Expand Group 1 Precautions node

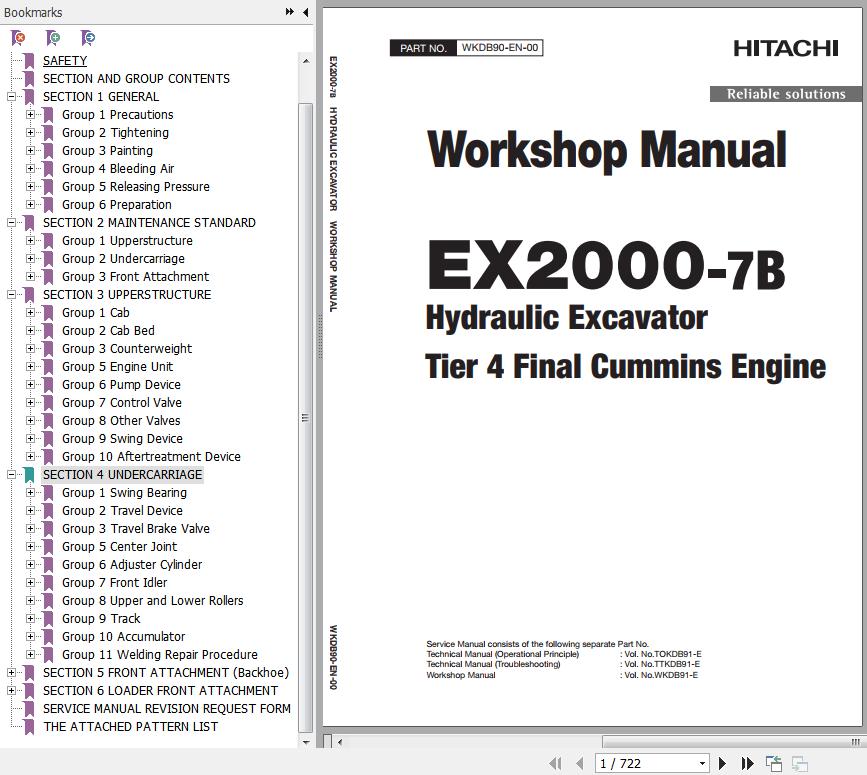[x=30, y=114]
